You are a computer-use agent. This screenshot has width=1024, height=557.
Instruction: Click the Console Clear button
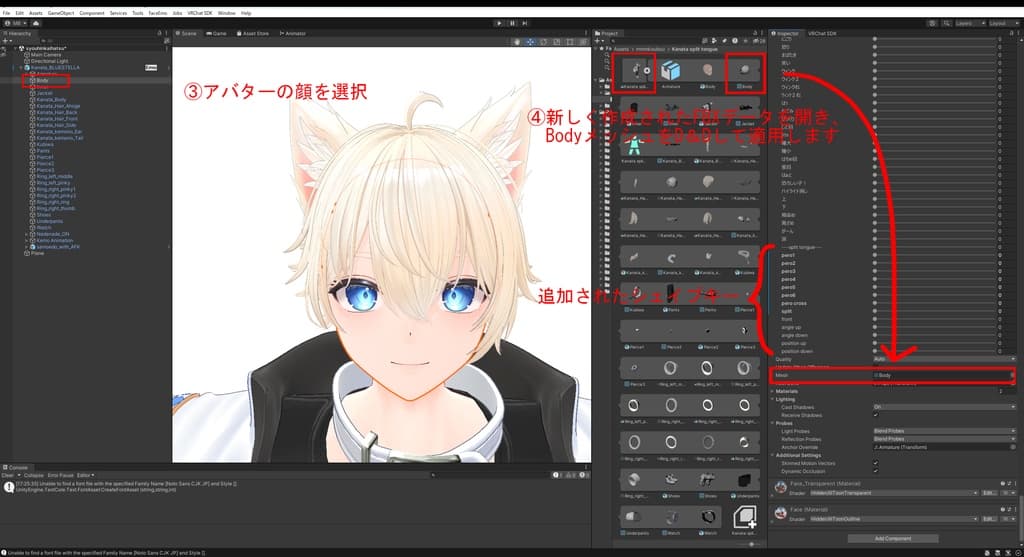coord(8,475)
